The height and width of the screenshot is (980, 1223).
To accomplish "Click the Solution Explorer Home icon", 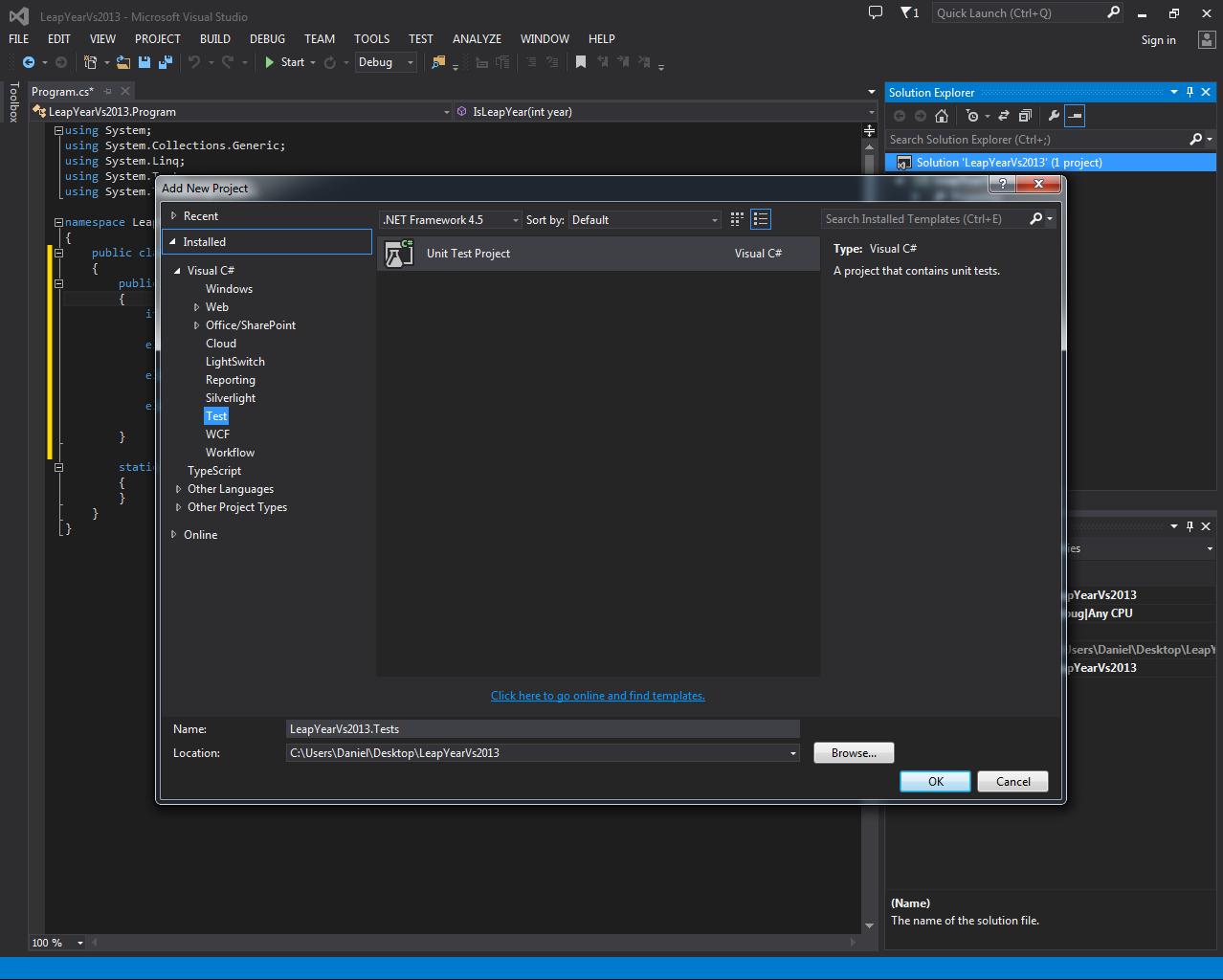I will pyautogui.click(x=942, y=116).
